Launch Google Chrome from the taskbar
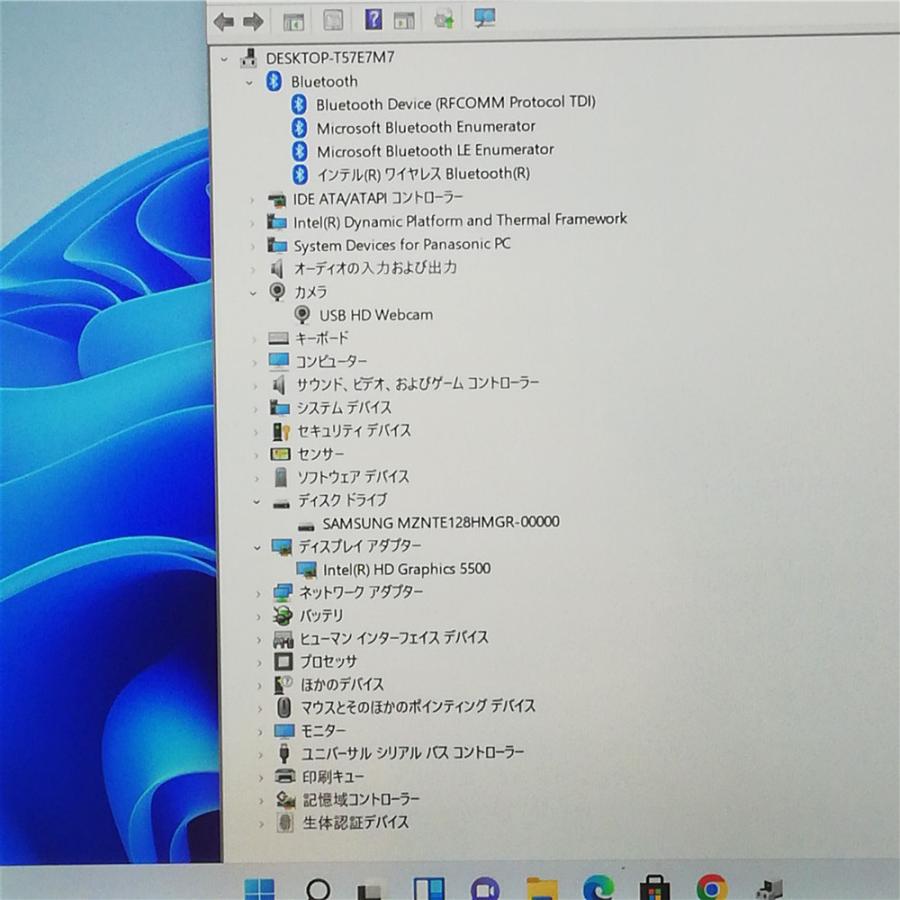Image resolution: width=900 pixels, height=900 pixels. pyautogui.click(x=712, y=888)
